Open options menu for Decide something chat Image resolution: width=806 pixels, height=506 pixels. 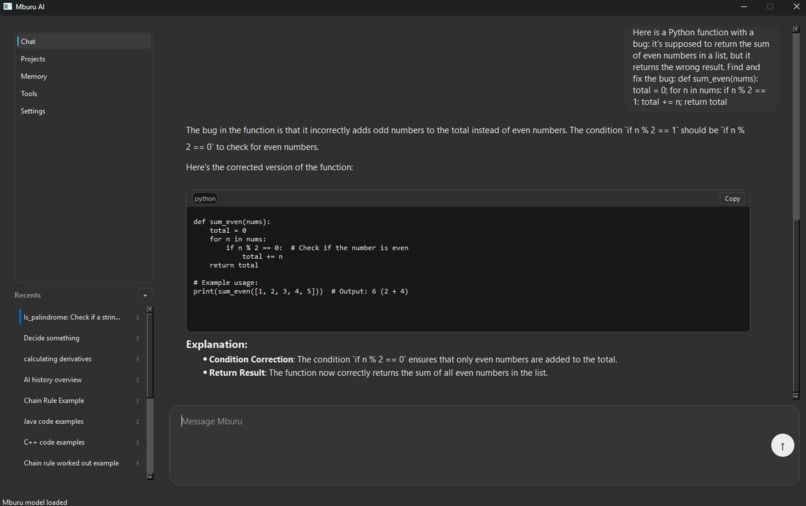[137, 338]
